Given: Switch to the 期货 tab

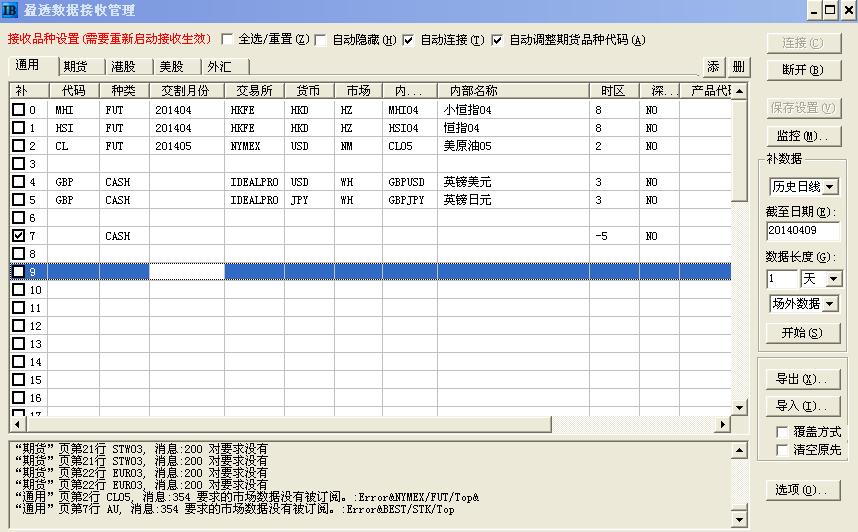Looking at the screenshot, I should 74,67.
